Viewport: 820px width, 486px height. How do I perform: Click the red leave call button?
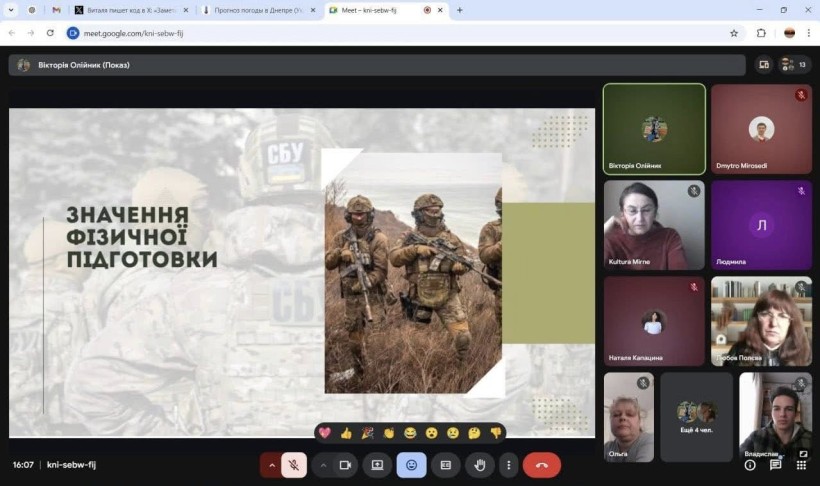coord(541,465)
